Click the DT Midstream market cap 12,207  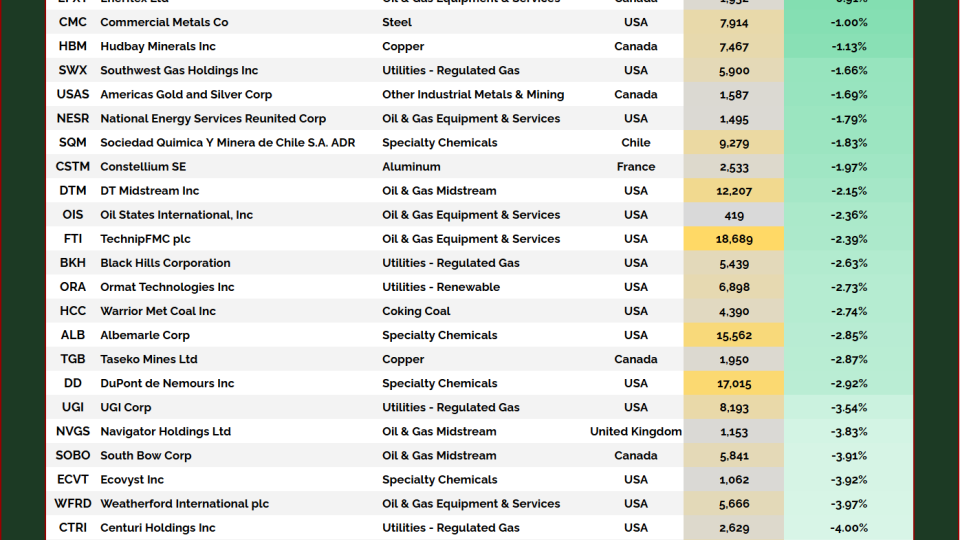734,191
